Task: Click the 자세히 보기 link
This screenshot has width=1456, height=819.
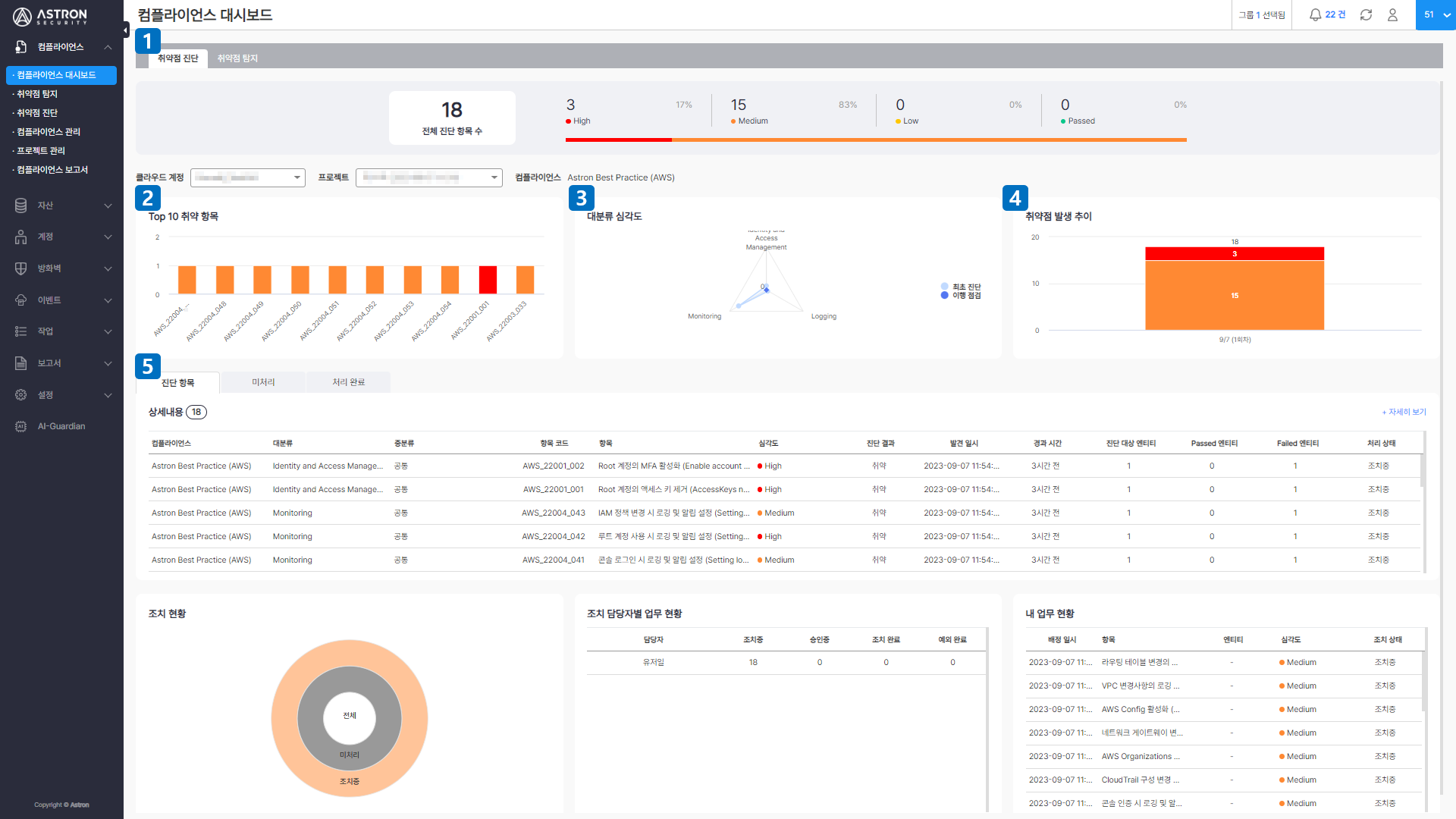Action: (x=1404, y=412)
